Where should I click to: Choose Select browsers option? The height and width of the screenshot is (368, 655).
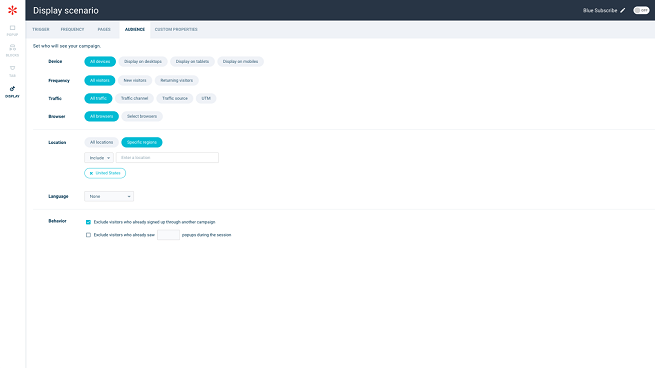point(142,116)
